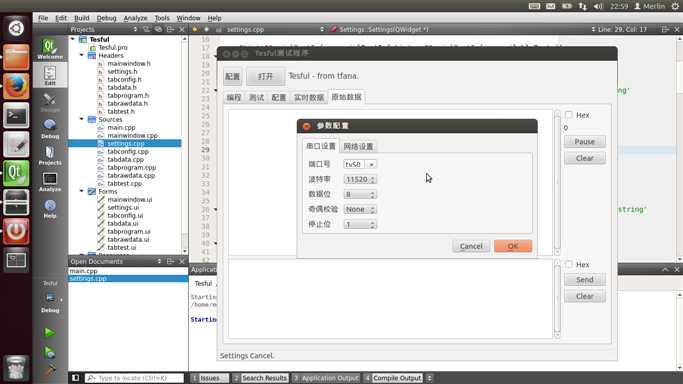Image resolution: width=683 pixels, height=384 pixels.
Task: Open the Compile Output pane
Action: (395, 377)
